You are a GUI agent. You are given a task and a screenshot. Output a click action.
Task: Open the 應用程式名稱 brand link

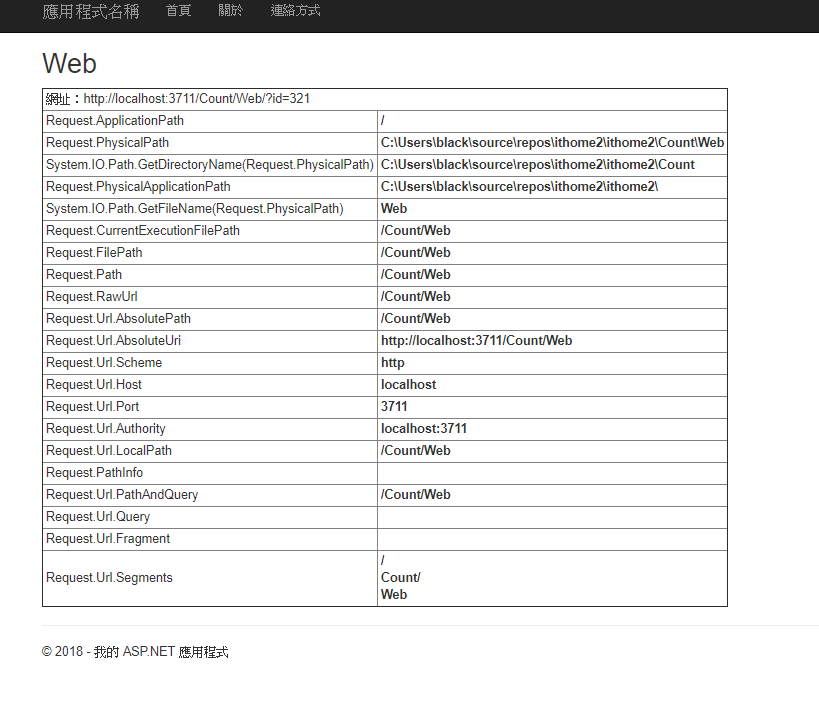tap(90, 11)
